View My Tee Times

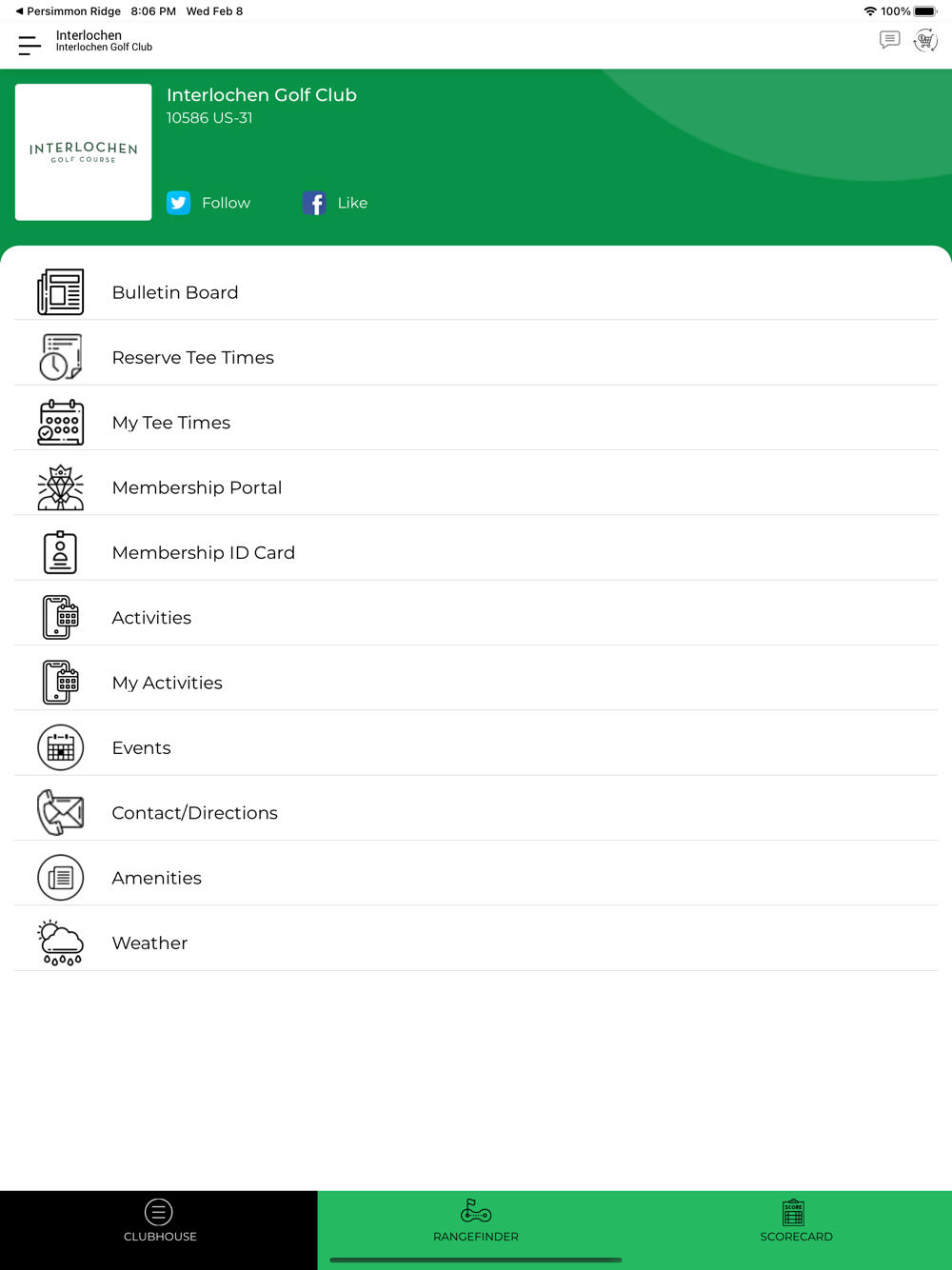(x=476, y=422)
